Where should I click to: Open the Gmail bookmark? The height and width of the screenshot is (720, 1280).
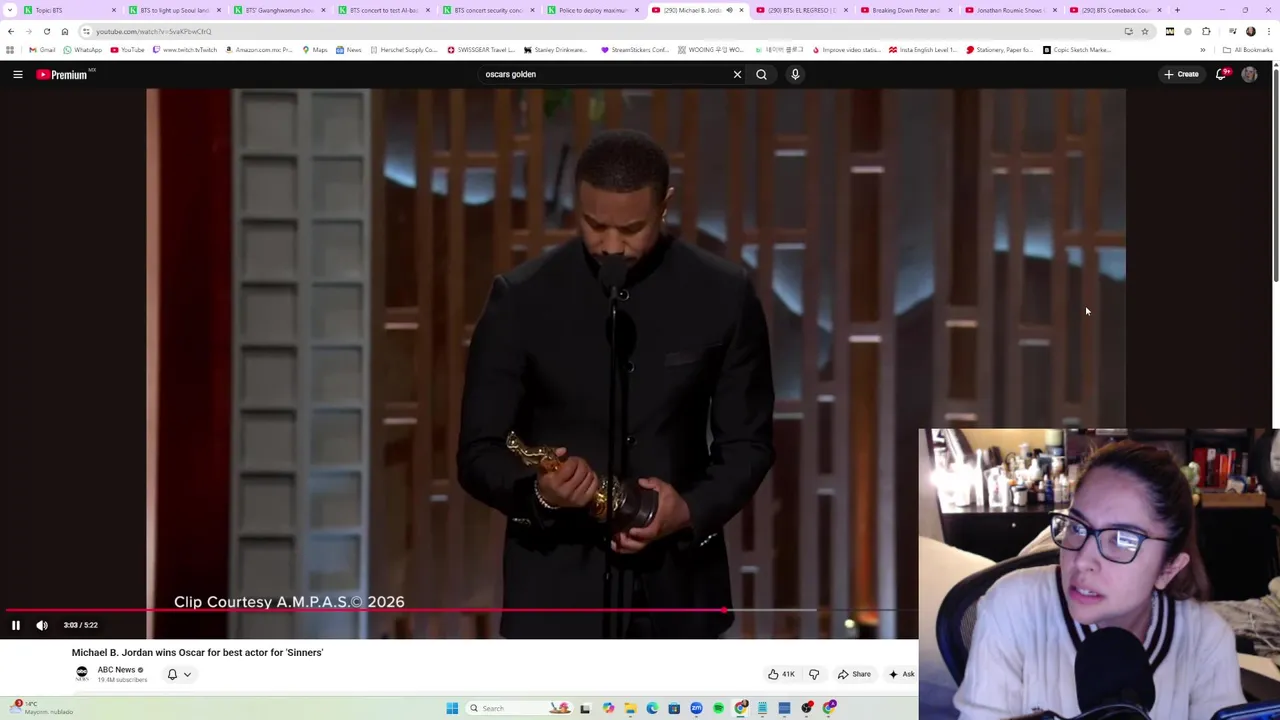coord(42,50)
